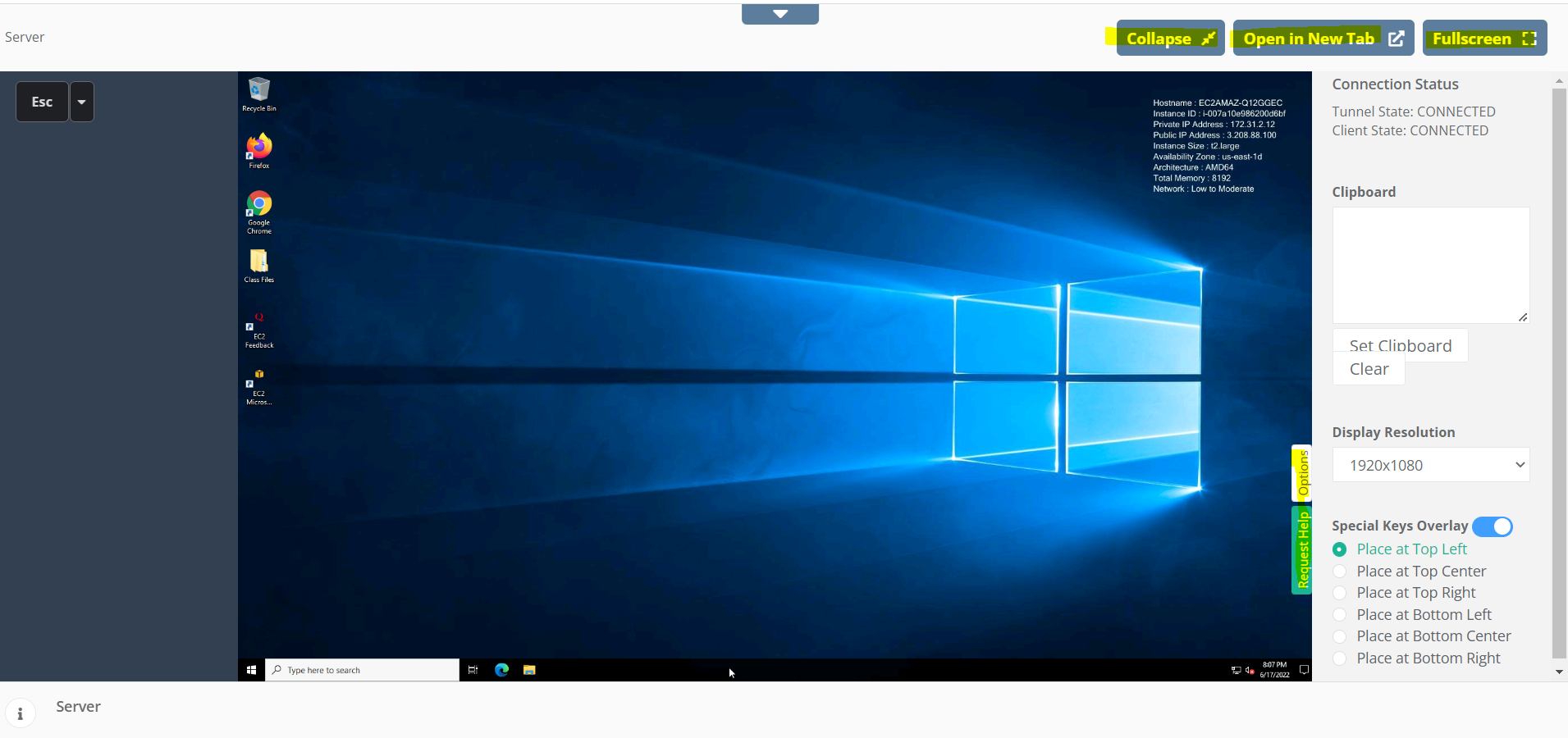This screenshot has height=738, width=1568.
Task: Click in the Windows taskbar search box
Action: tap(363, 670)
